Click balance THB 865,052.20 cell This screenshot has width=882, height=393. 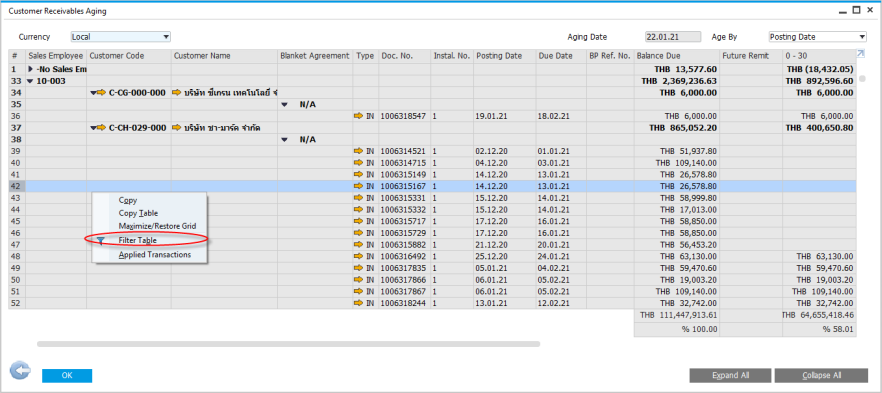click(677, 128)
